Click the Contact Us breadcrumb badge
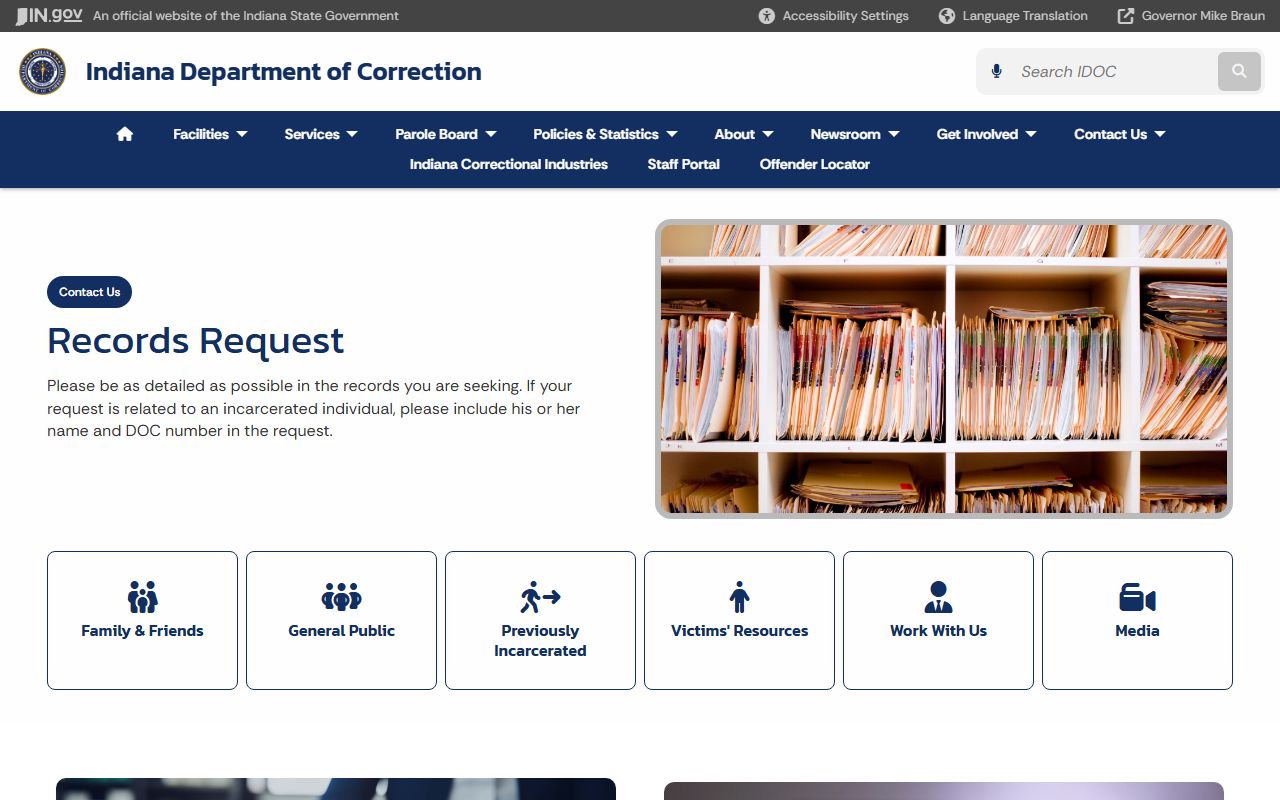1280x800 pixels. 89,292
